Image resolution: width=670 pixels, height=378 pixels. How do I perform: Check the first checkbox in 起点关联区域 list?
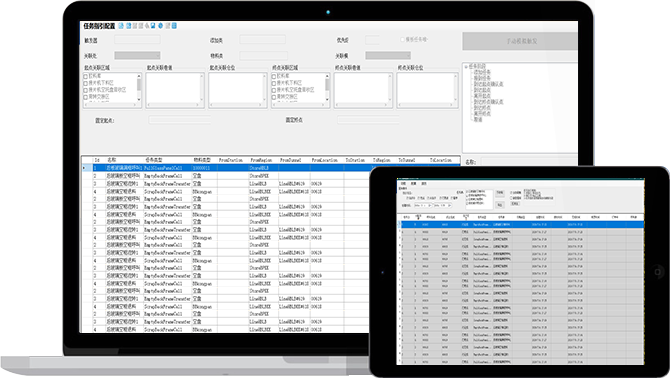(85, 76)
